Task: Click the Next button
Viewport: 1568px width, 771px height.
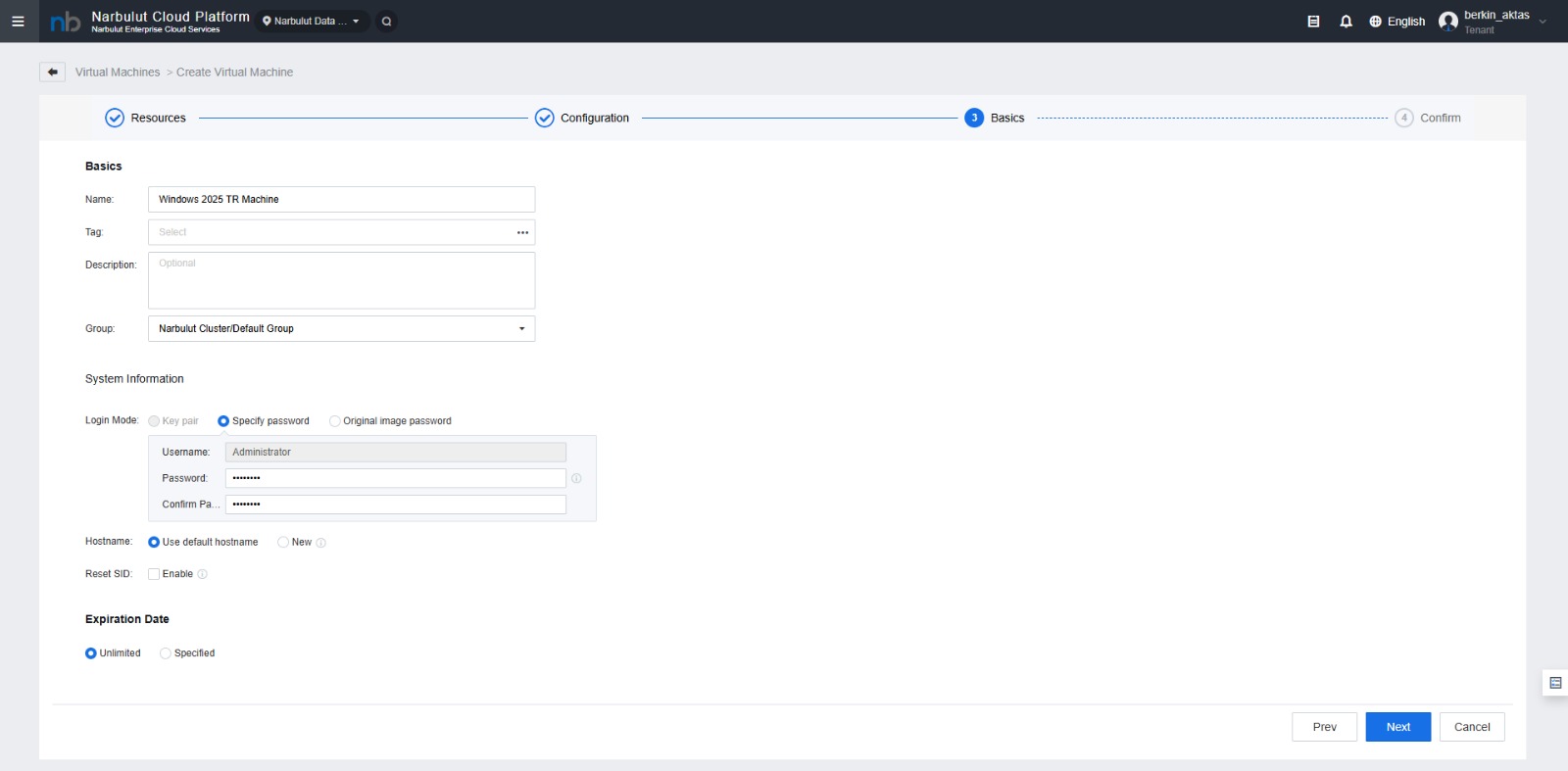Action: tap(1397, 727)
